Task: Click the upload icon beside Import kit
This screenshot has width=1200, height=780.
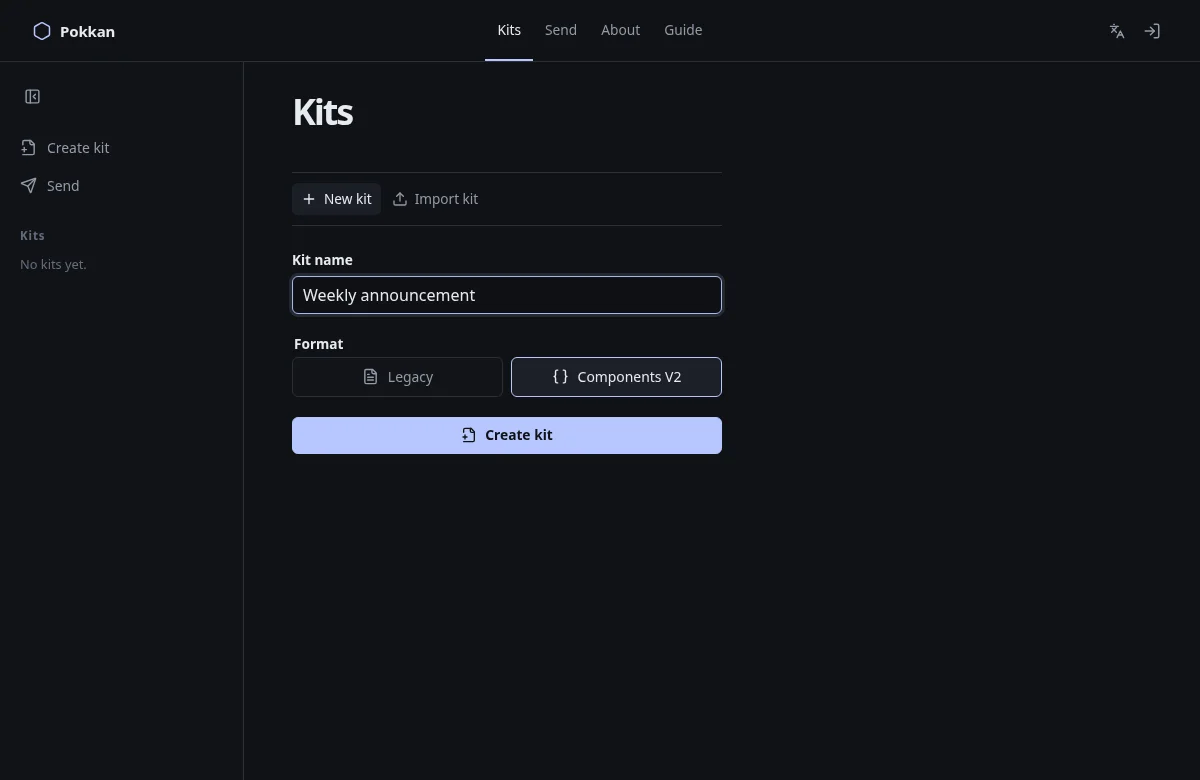Action: 400,199
